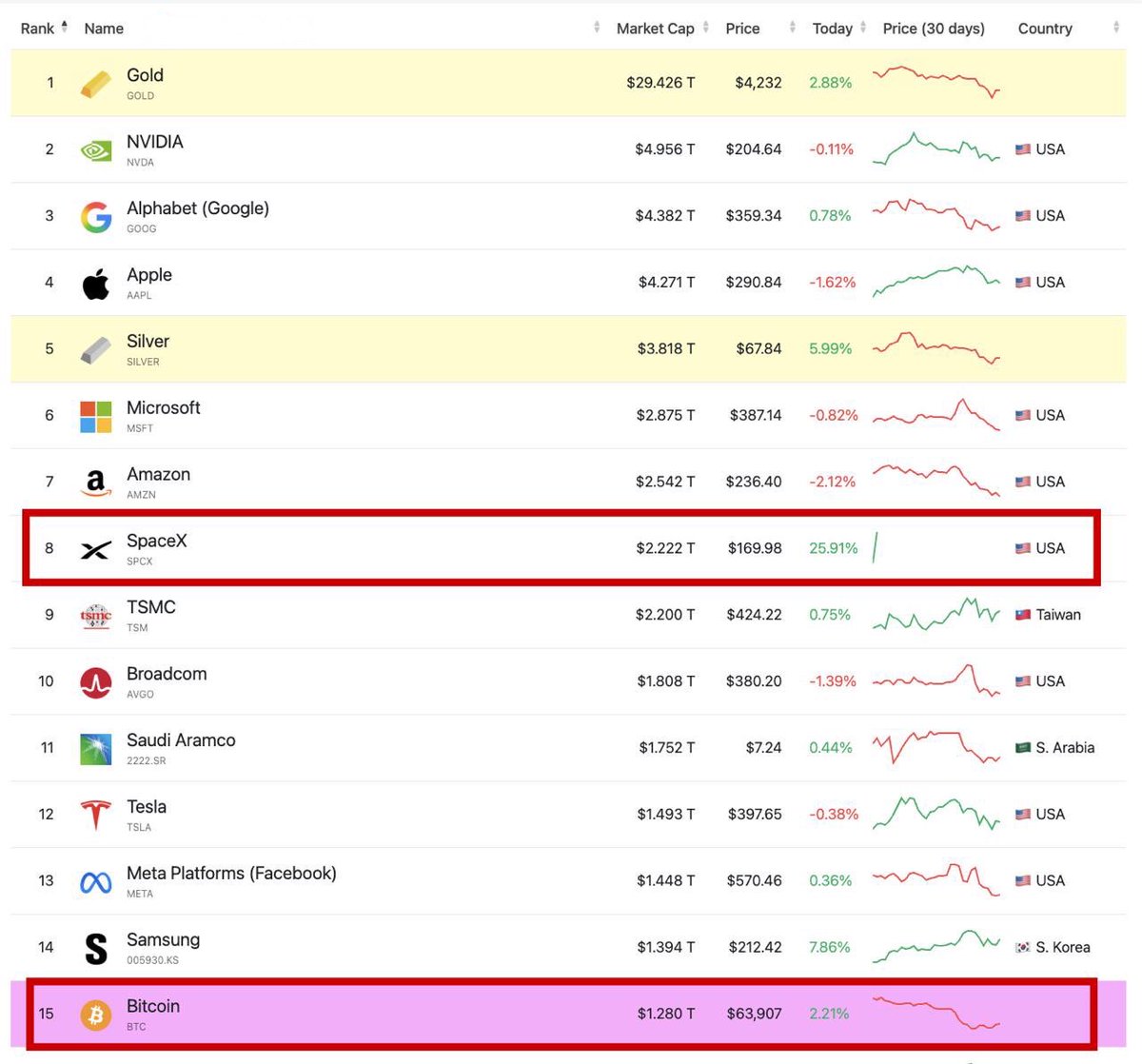Viewport: 1142px width, 1064px height.
Task: Open the NVIDIA company link
Action: tap(155, 142)
